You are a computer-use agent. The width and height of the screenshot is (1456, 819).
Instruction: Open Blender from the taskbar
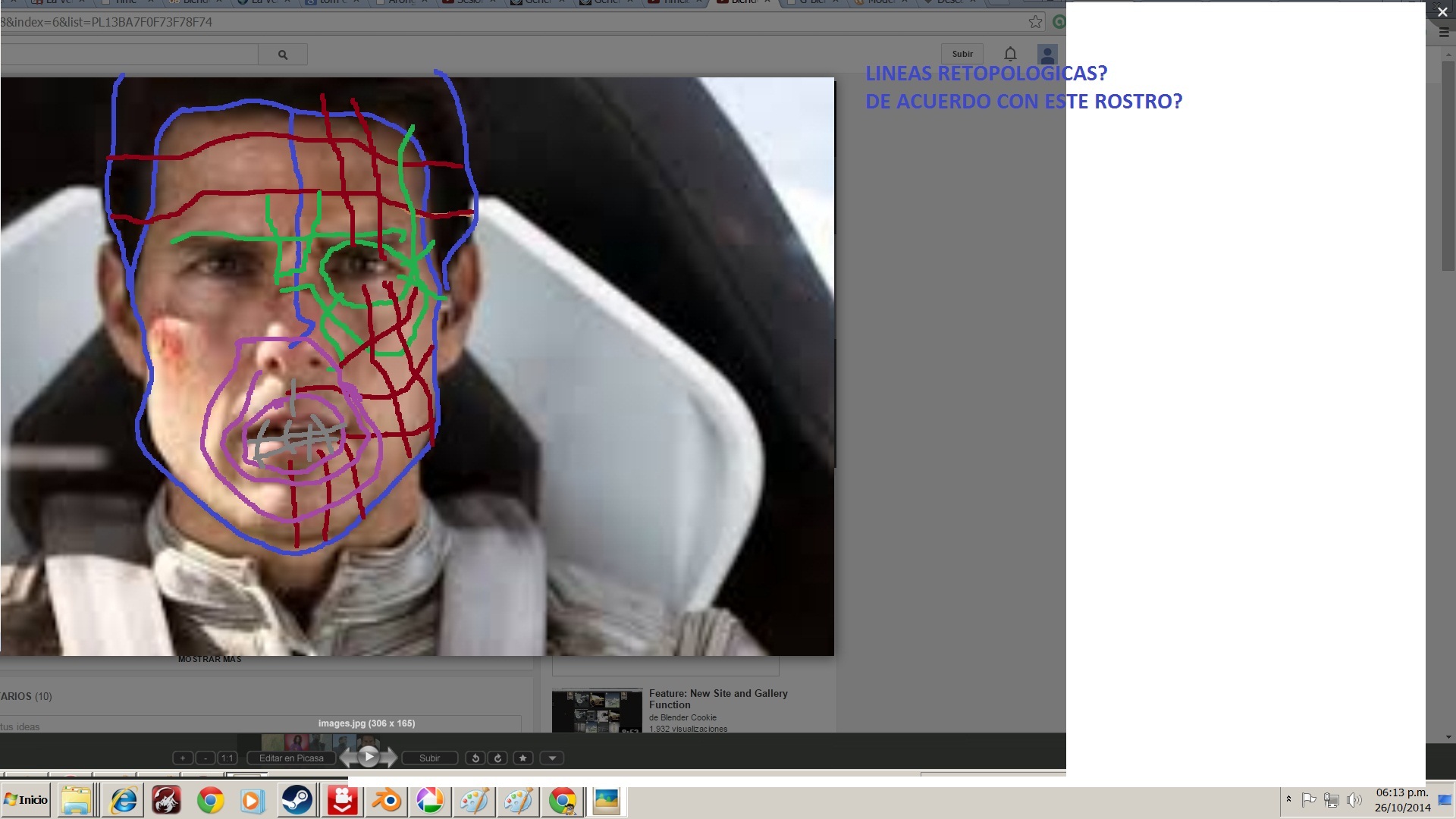pos(386,801)
